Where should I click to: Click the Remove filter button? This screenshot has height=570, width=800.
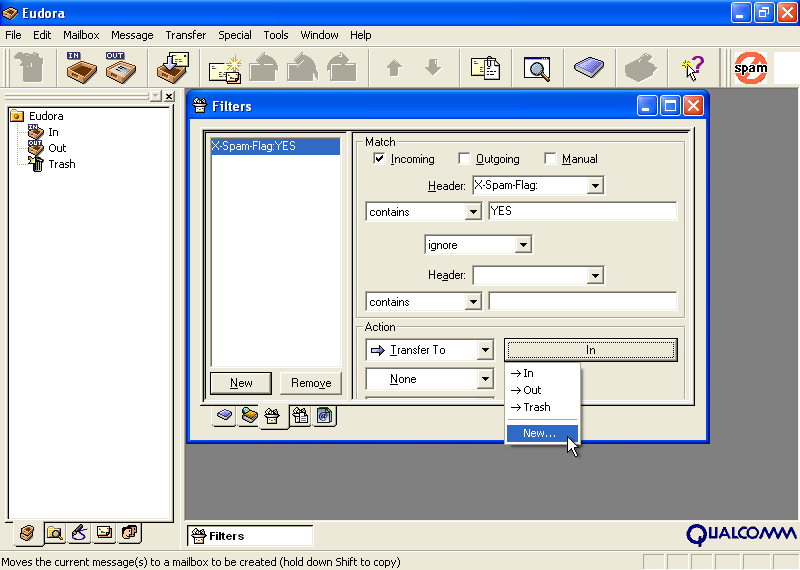click(x=311, y=383)
